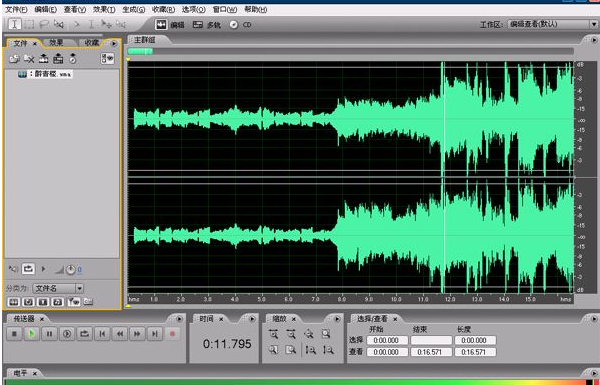Switch to 编辑 (Edit) view
600x385 pixels.
[x=170, y=25]
